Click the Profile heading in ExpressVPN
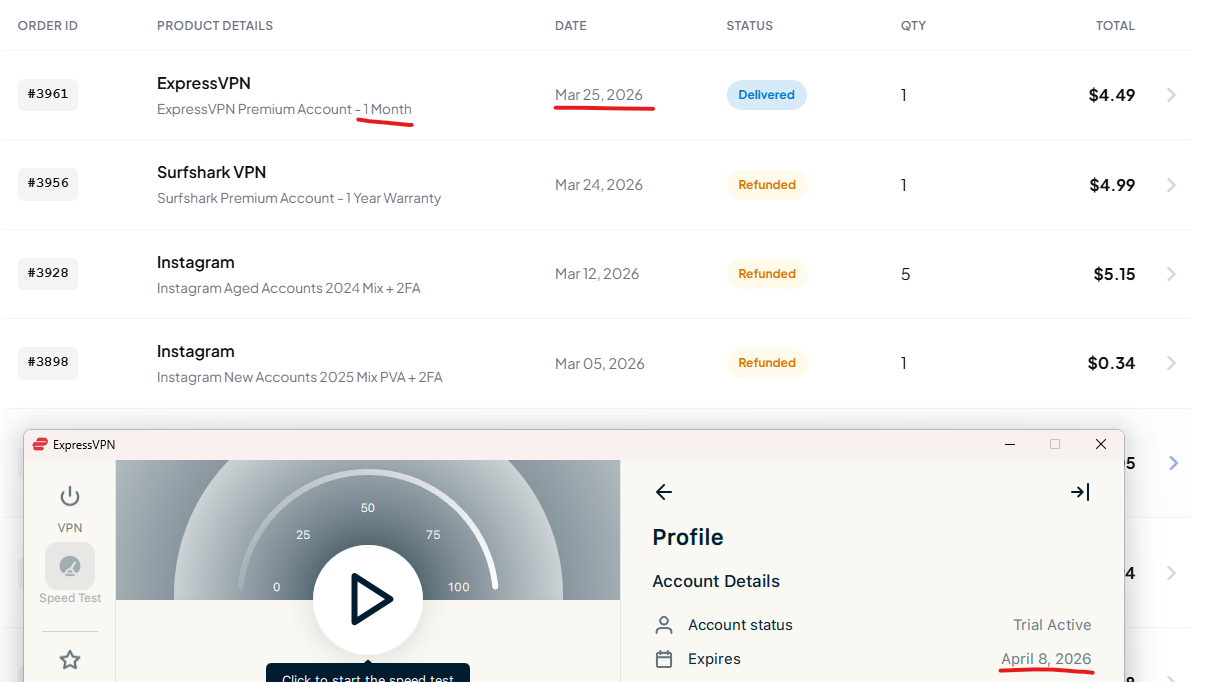The image size is (1218, 682). 688,537
